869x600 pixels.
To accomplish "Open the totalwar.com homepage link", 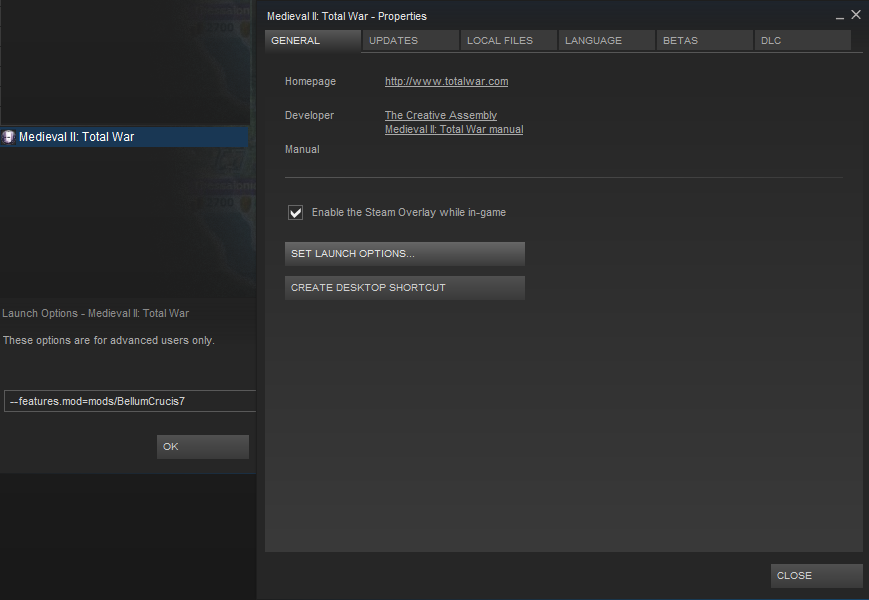I will (447, 81).
